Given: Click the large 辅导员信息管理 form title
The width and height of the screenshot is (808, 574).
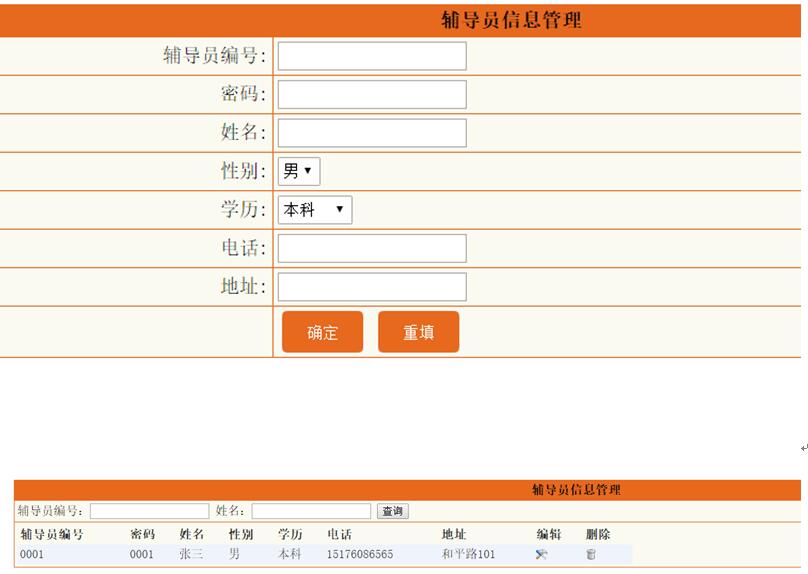Looking at the screenshot, I should click(511, 20).
